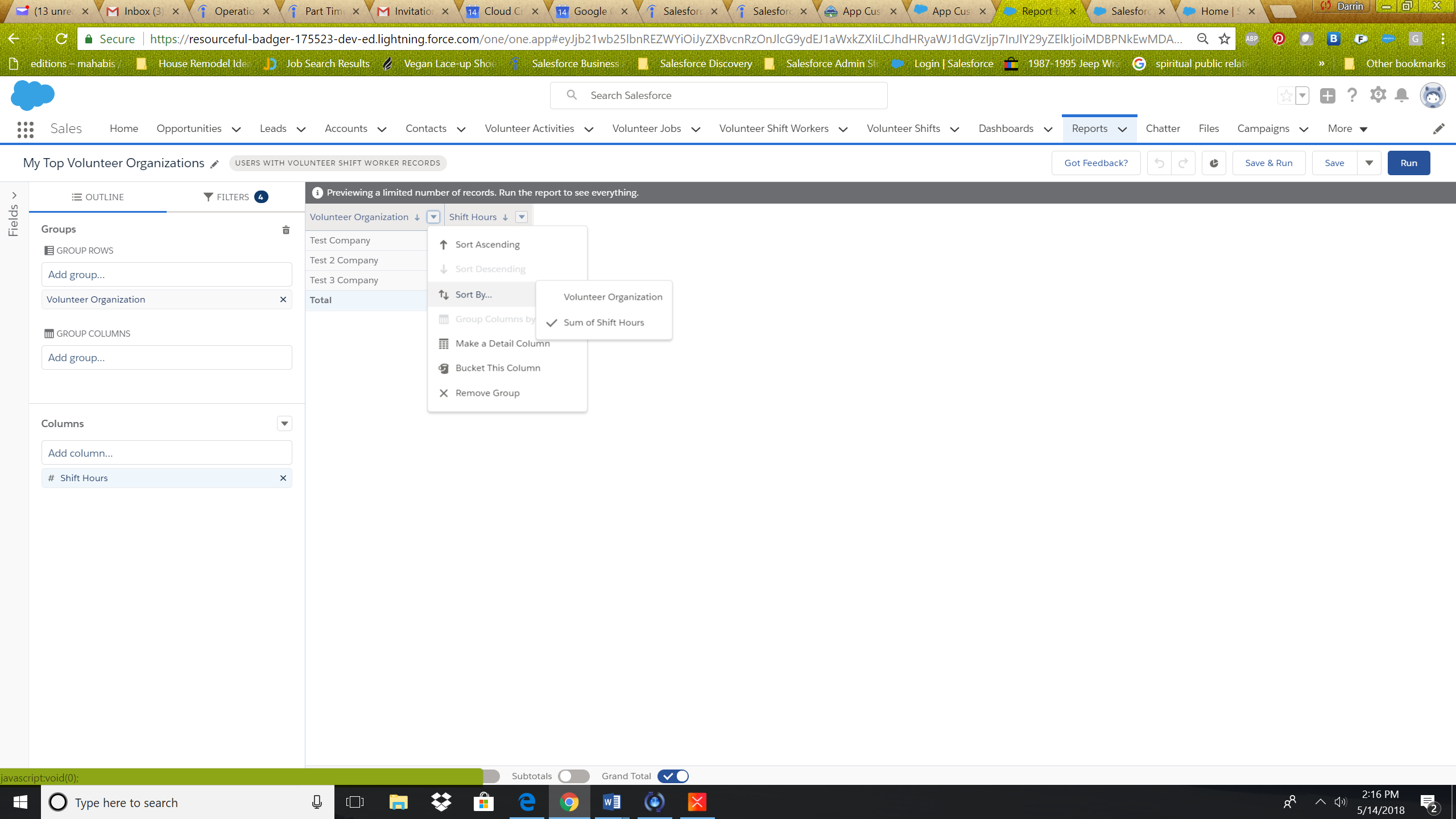Click the Run button
The image size is (1456, 819).
pyautogui.click(x=1408, y=163)
